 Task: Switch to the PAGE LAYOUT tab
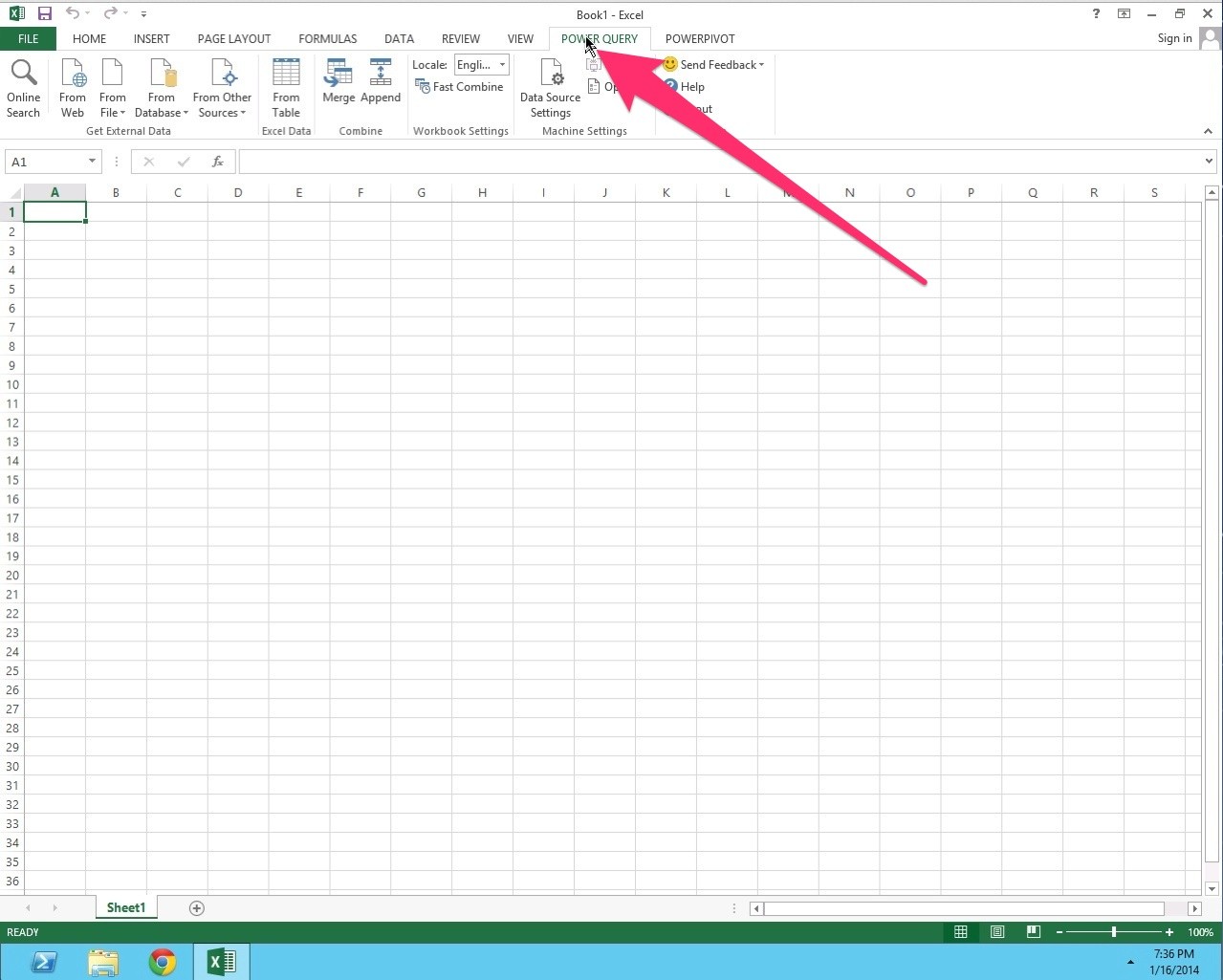[234, 39]
